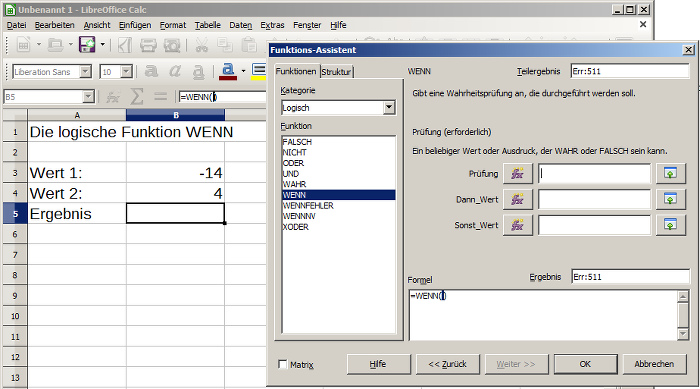Open the Hilfe menu

pos(338,25)
